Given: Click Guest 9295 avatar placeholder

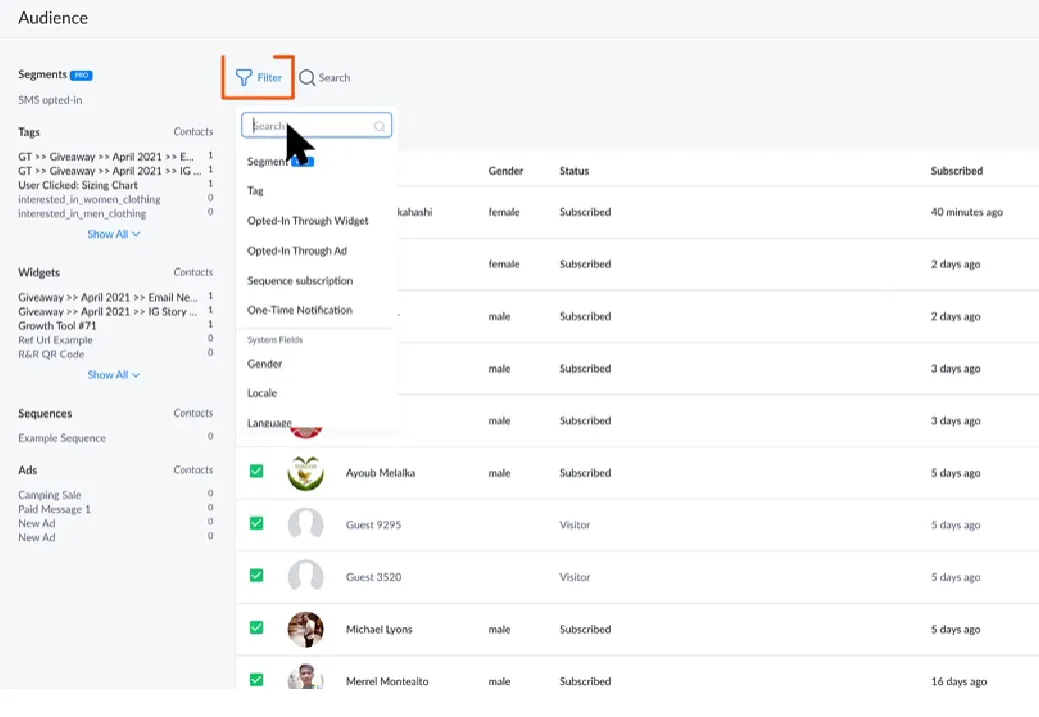Looking at the screenshot, I should point(305,525).
